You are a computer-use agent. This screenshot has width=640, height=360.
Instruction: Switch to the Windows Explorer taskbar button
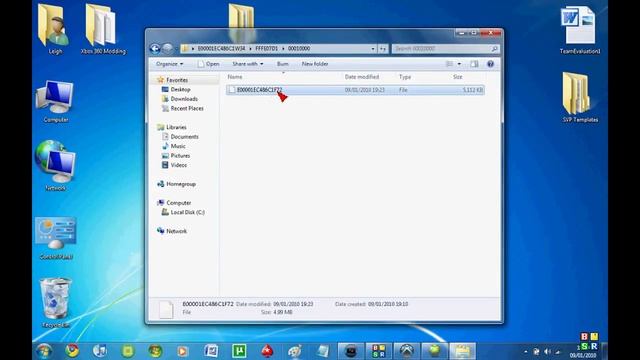[462, 351]
